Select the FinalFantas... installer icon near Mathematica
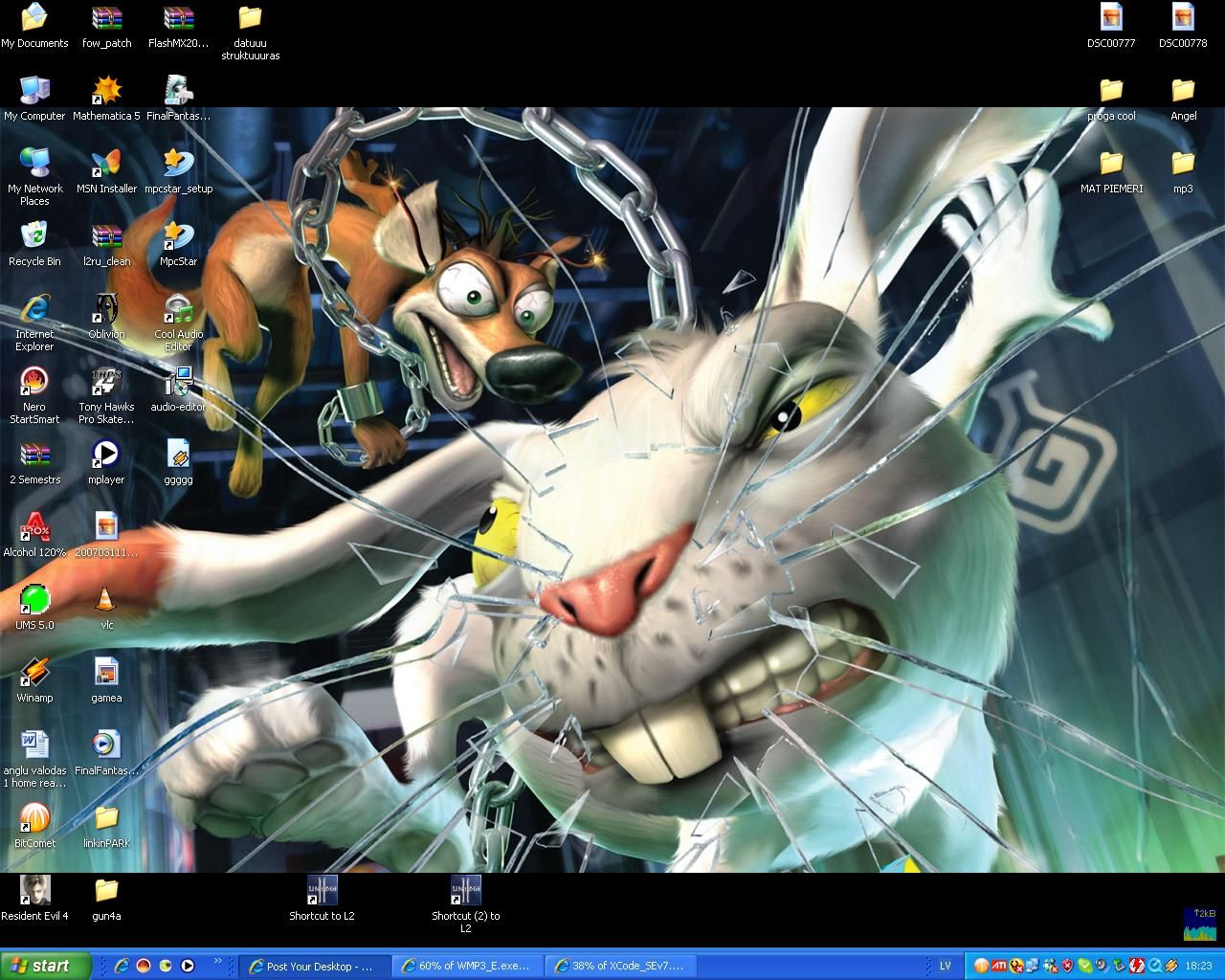This screenshot has width=1225, height=980. coord(178,99)
